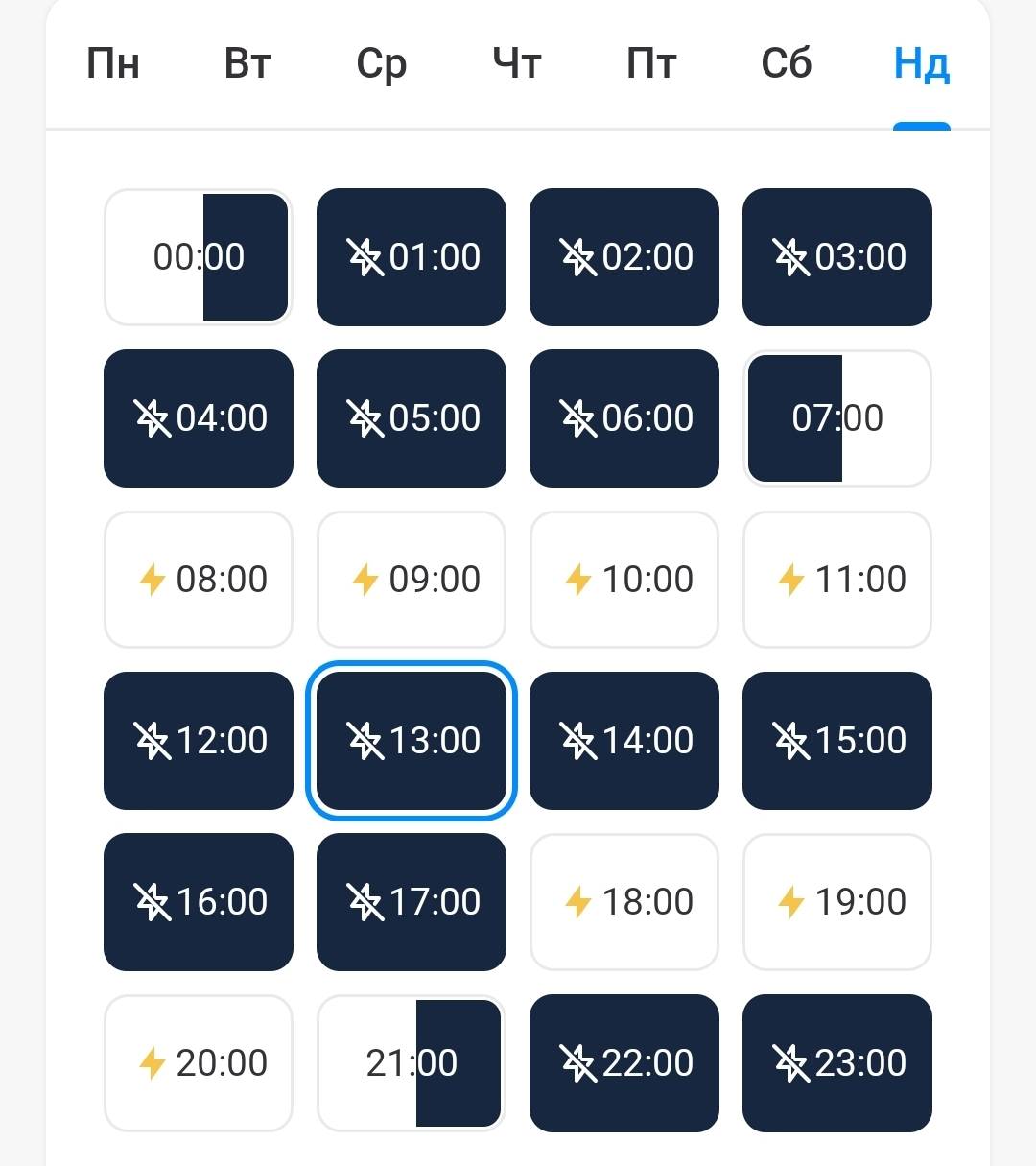Click the crossed lightning icon at 22:00
This screenshot has height=1166, width=1036.
pyautogui.click(x=577, y=1063)
